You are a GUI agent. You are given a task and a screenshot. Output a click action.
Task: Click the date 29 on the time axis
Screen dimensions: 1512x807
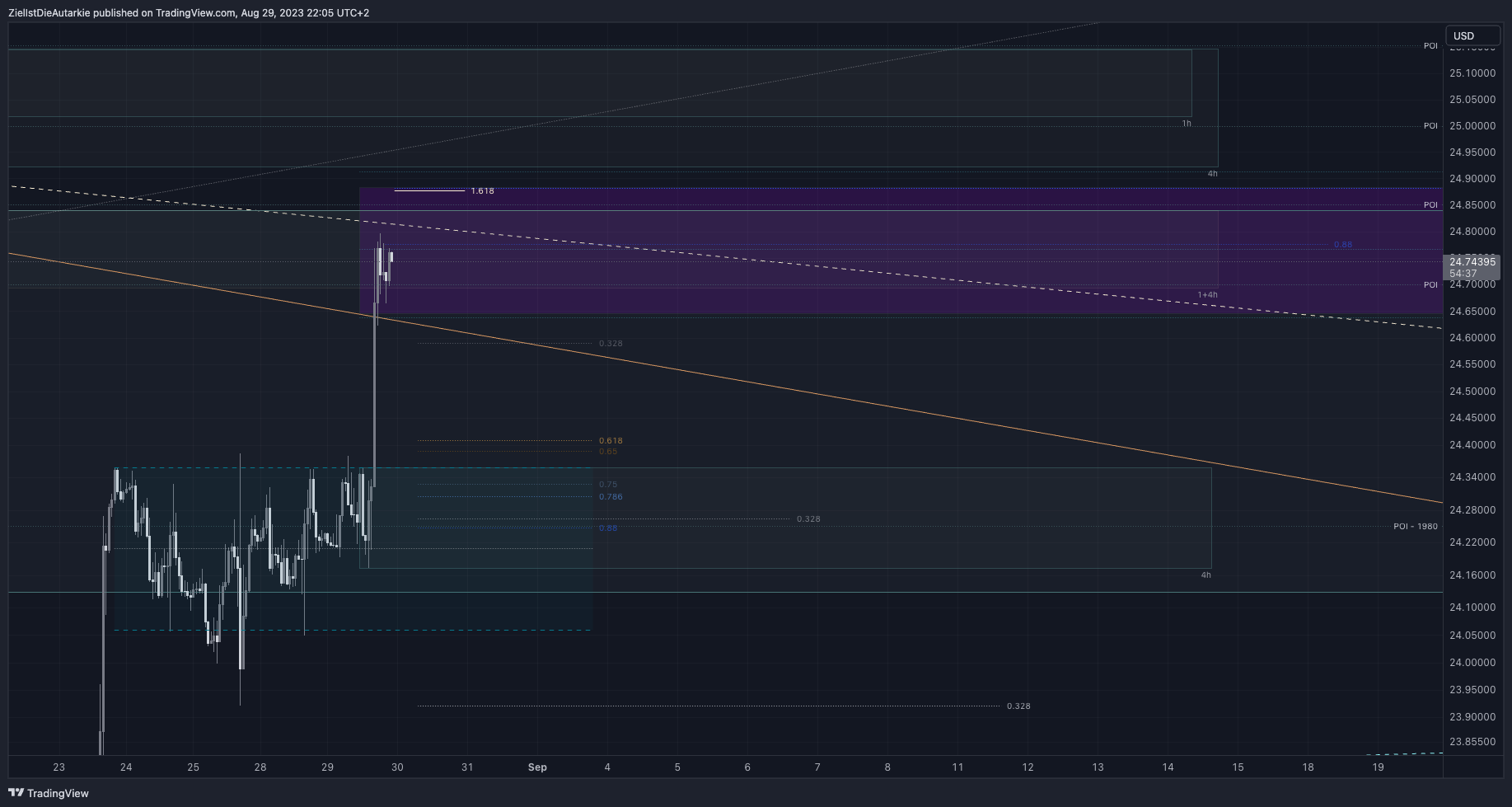327,767
